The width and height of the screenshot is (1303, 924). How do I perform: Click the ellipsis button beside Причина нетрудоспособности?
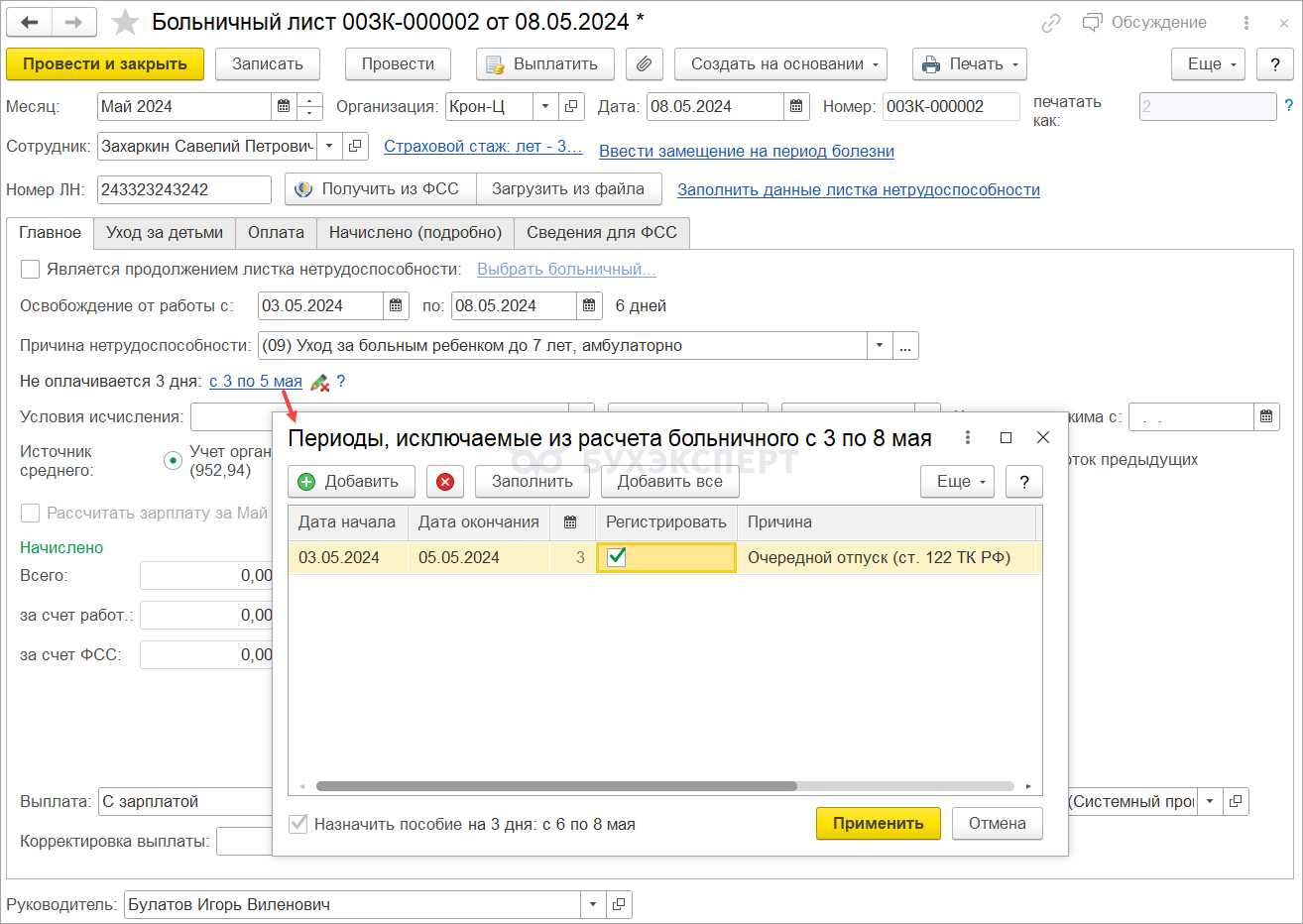[x=905, y=345]
